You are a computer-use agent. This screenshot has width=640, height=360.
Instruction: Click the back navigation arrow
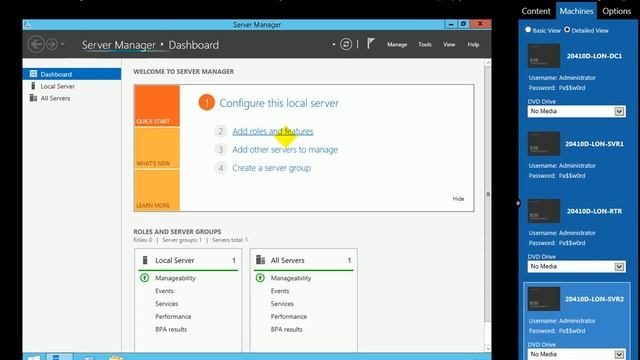point(36,44)
